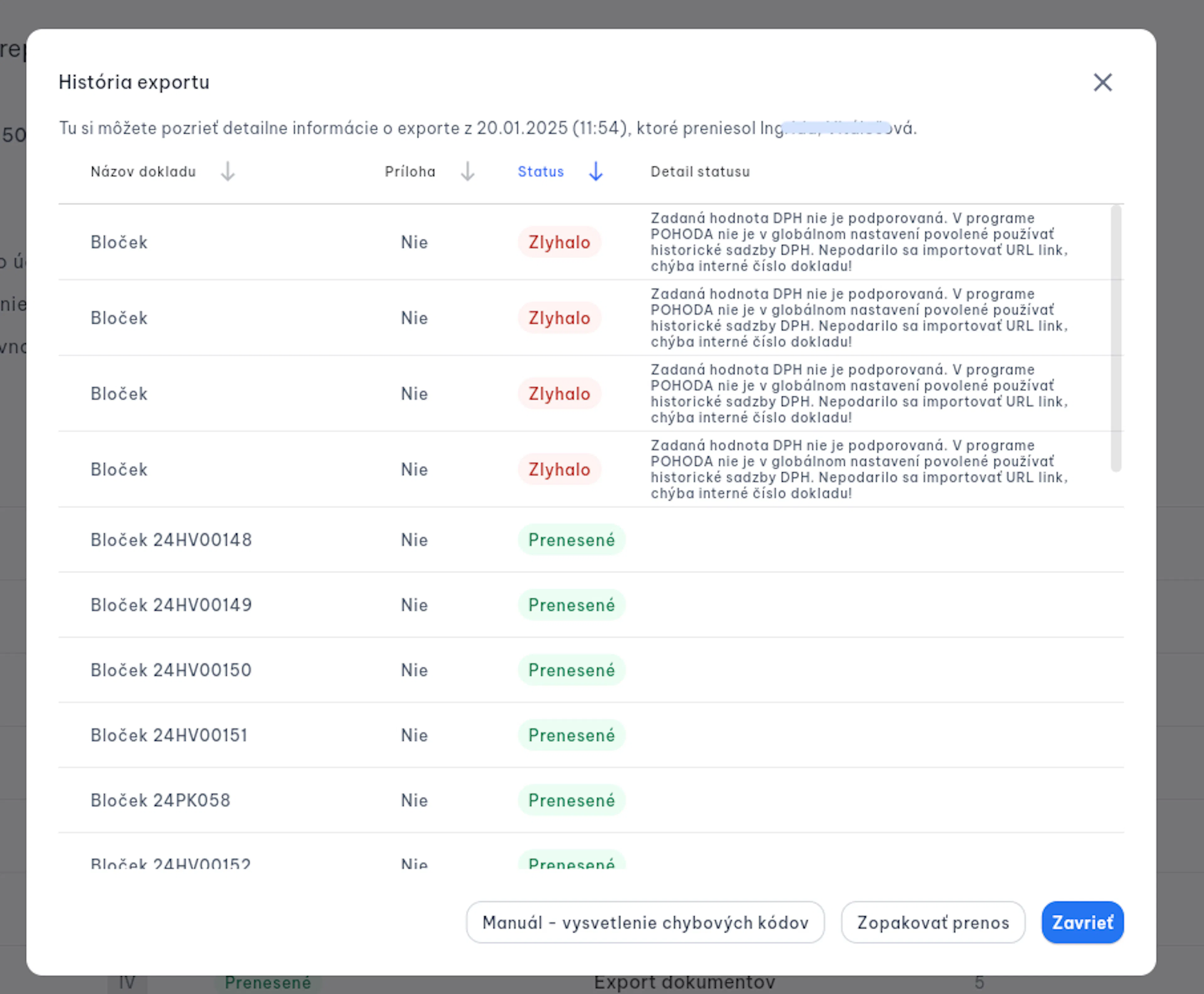Select the row named Bloček 24PK058
The width and height of the screenshot is (1204, 994).
(591, 800)
